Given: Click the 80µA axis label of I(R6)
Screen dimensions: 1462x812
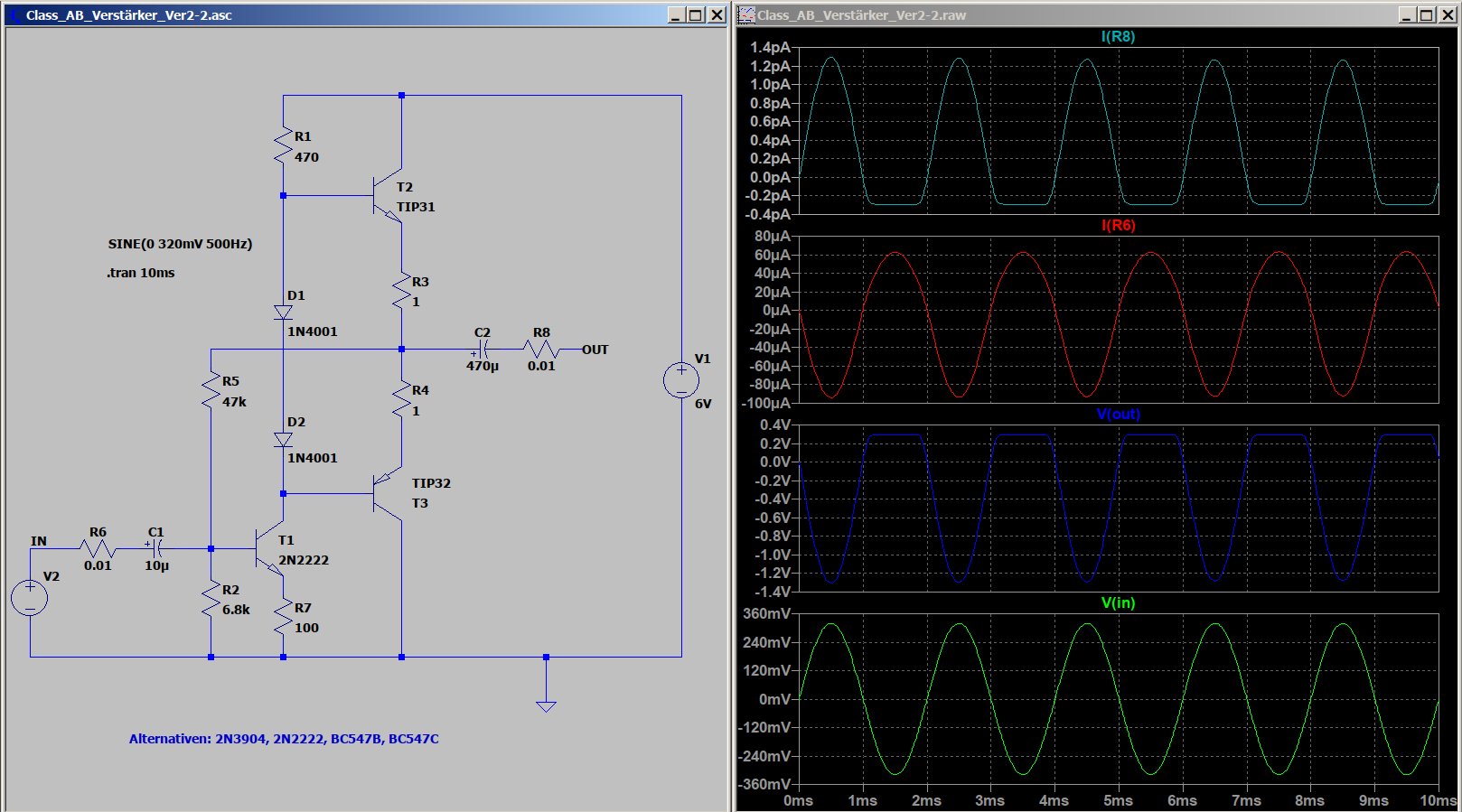Looking at the screenshot, I should tap(773, 236).
